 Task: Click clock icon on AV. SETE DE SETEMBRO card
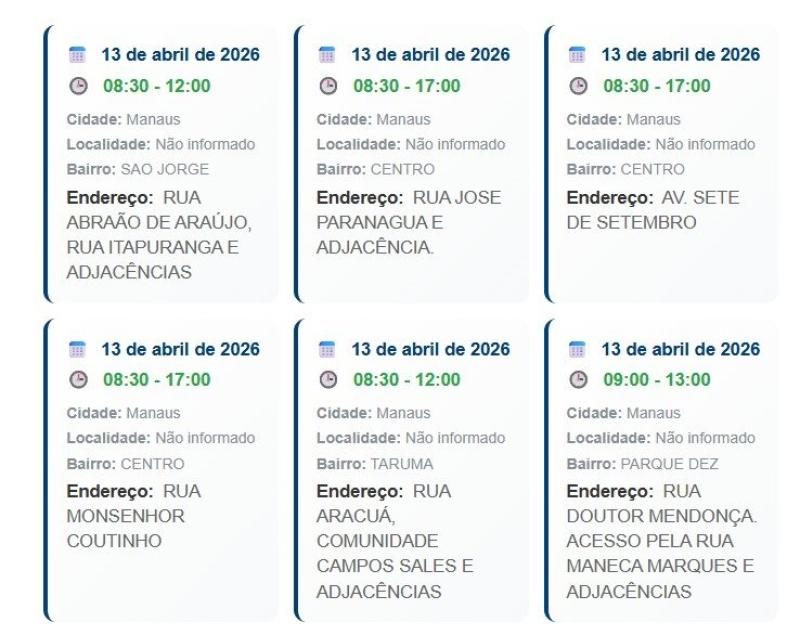coord(576,86)
